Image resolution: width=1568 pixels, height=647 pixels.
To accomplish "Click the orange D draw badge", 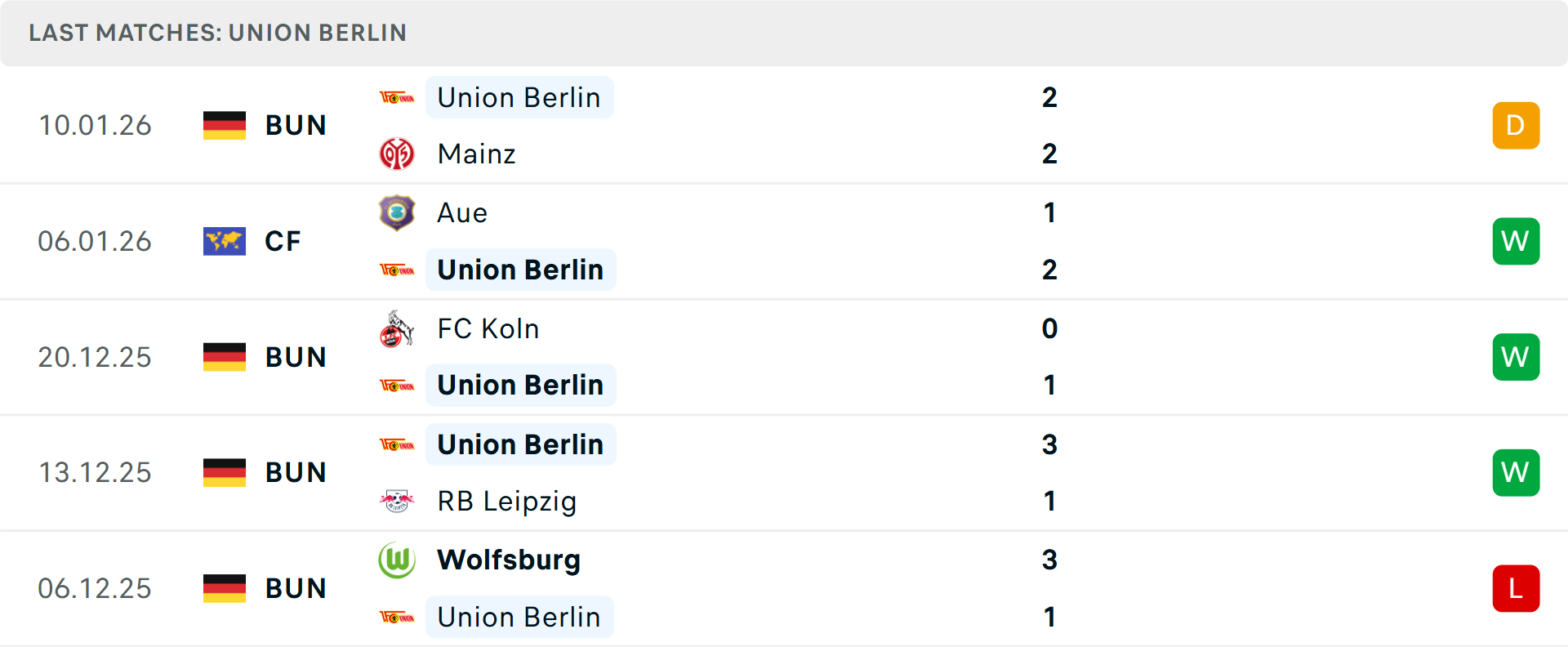I will 1516,125.
